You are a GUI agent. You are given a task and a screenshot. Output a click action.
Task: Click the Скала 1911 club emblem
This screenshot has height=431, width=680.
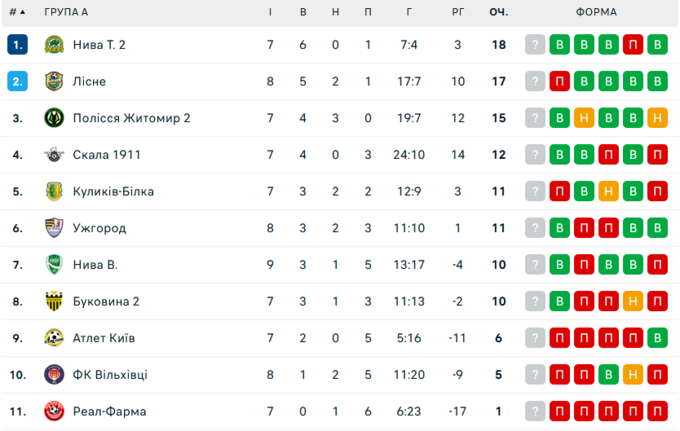[54, 155]
